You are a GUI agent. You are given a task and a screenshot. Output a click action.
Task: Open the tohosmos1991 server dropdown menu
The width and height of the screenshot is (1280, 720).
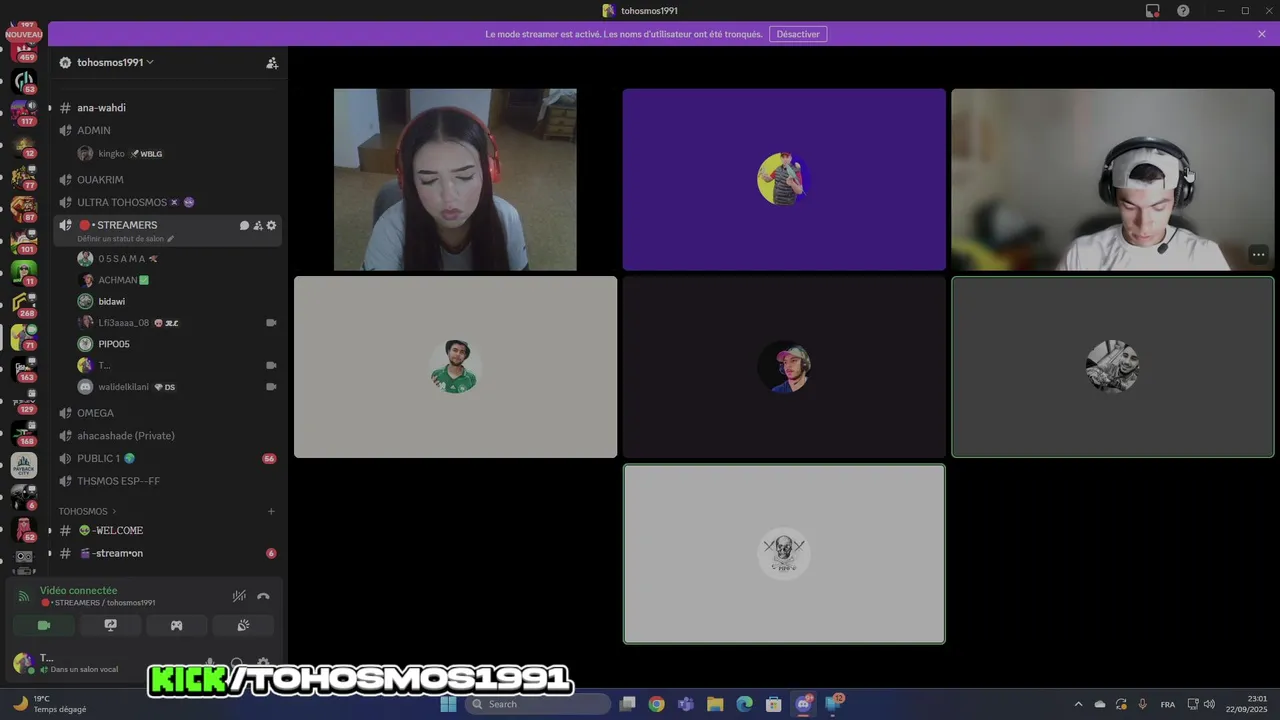115,62
